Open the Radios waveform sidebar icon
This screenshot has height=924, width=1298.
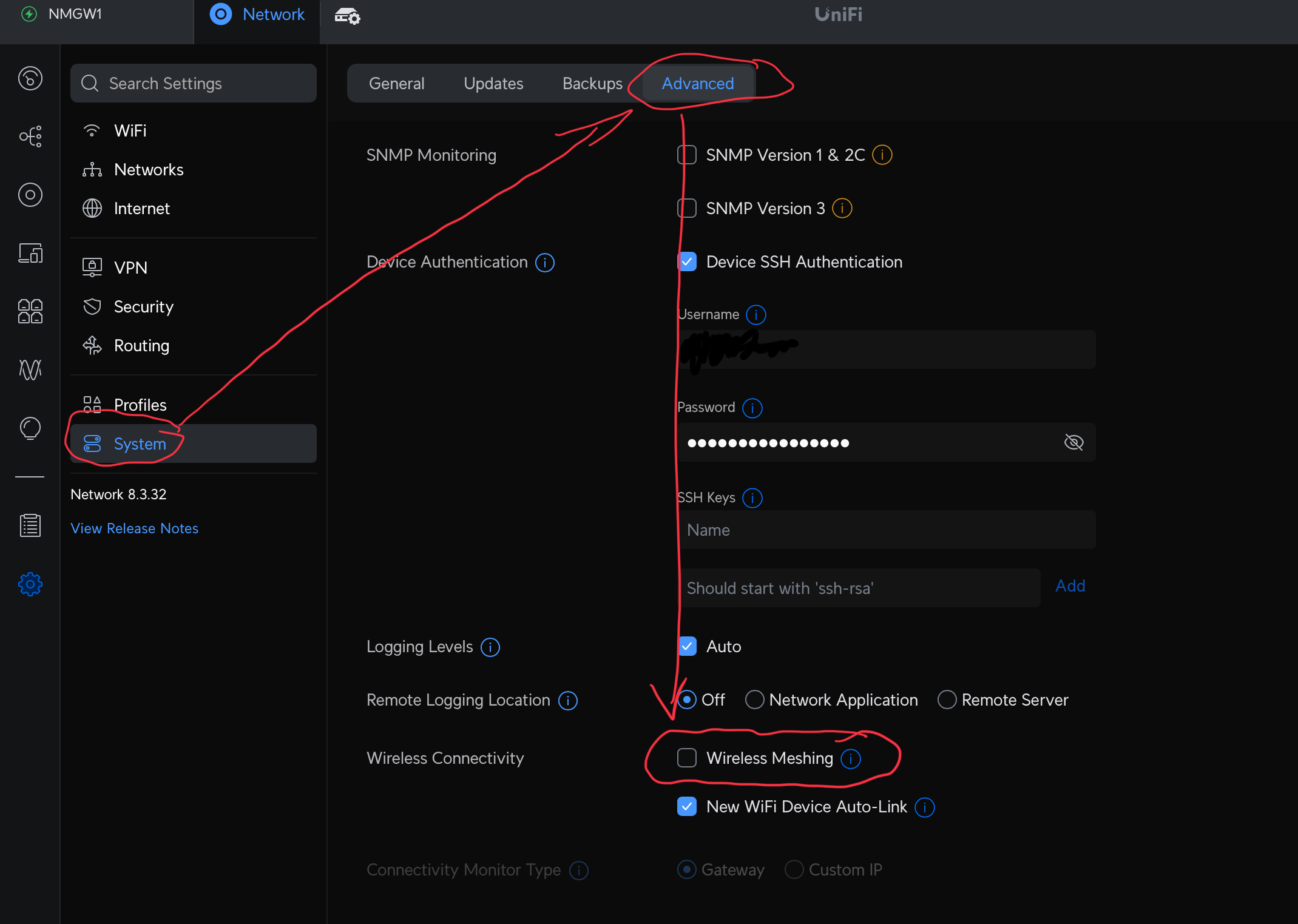(30, 369)
